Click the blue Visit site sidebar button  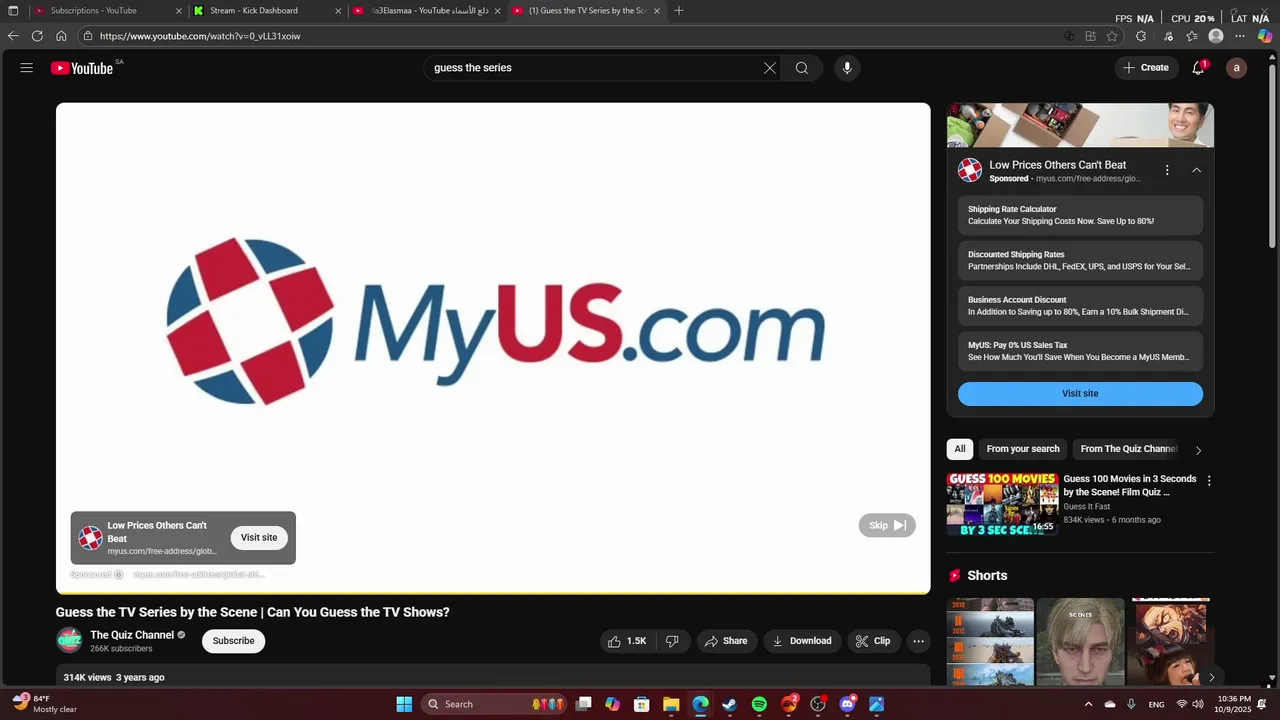[x=1080, y=393]
